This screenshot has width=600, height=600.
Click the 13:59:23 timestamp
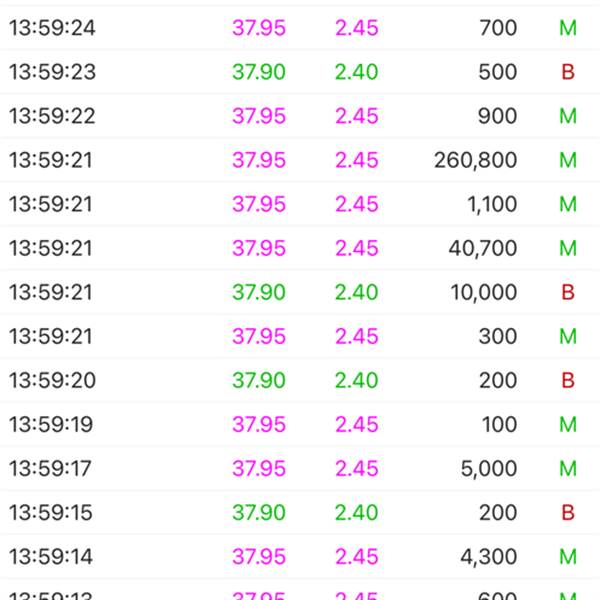(52, 72)
